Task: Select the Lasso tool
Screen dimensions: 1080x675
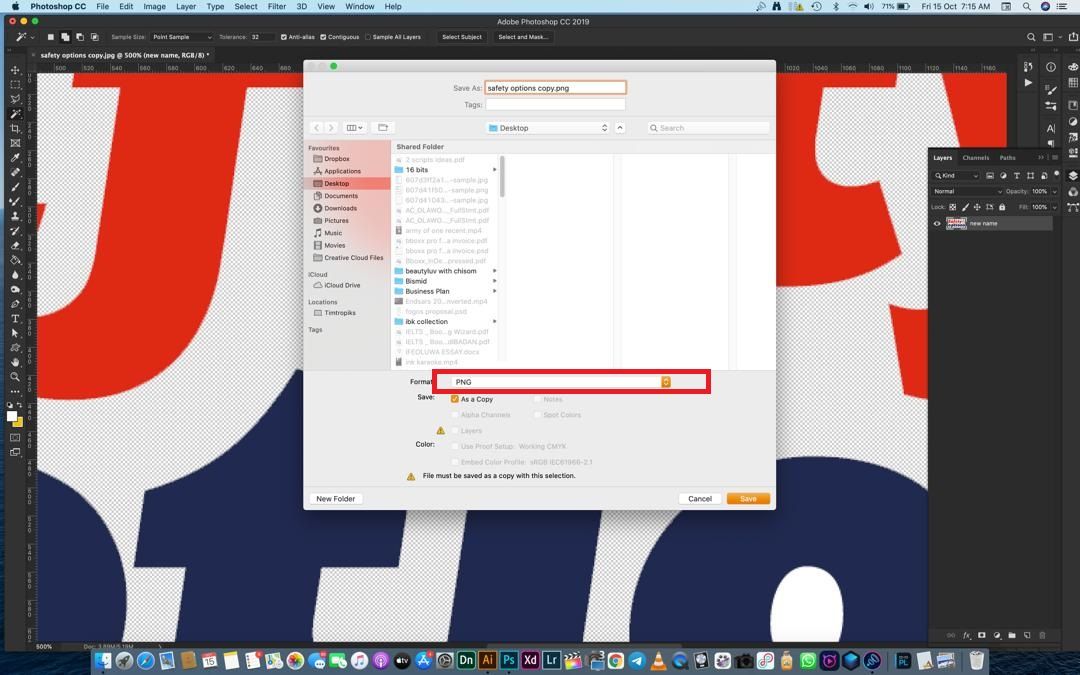Action: (14, 98)
